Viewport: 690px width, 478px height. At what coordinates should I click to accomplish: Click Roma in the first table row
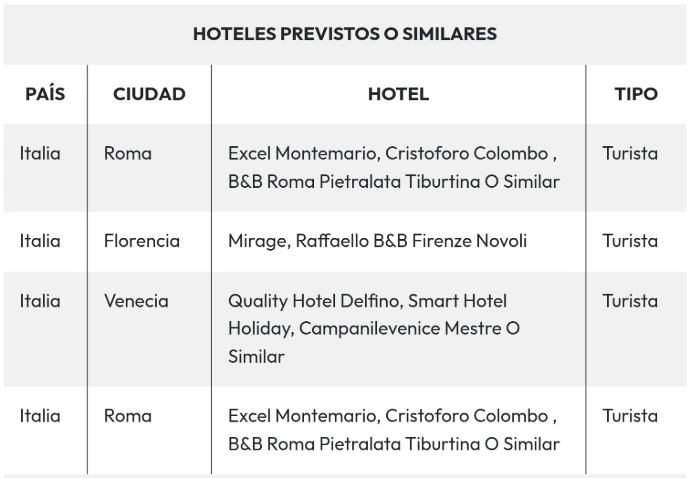(x=128, y=153)
